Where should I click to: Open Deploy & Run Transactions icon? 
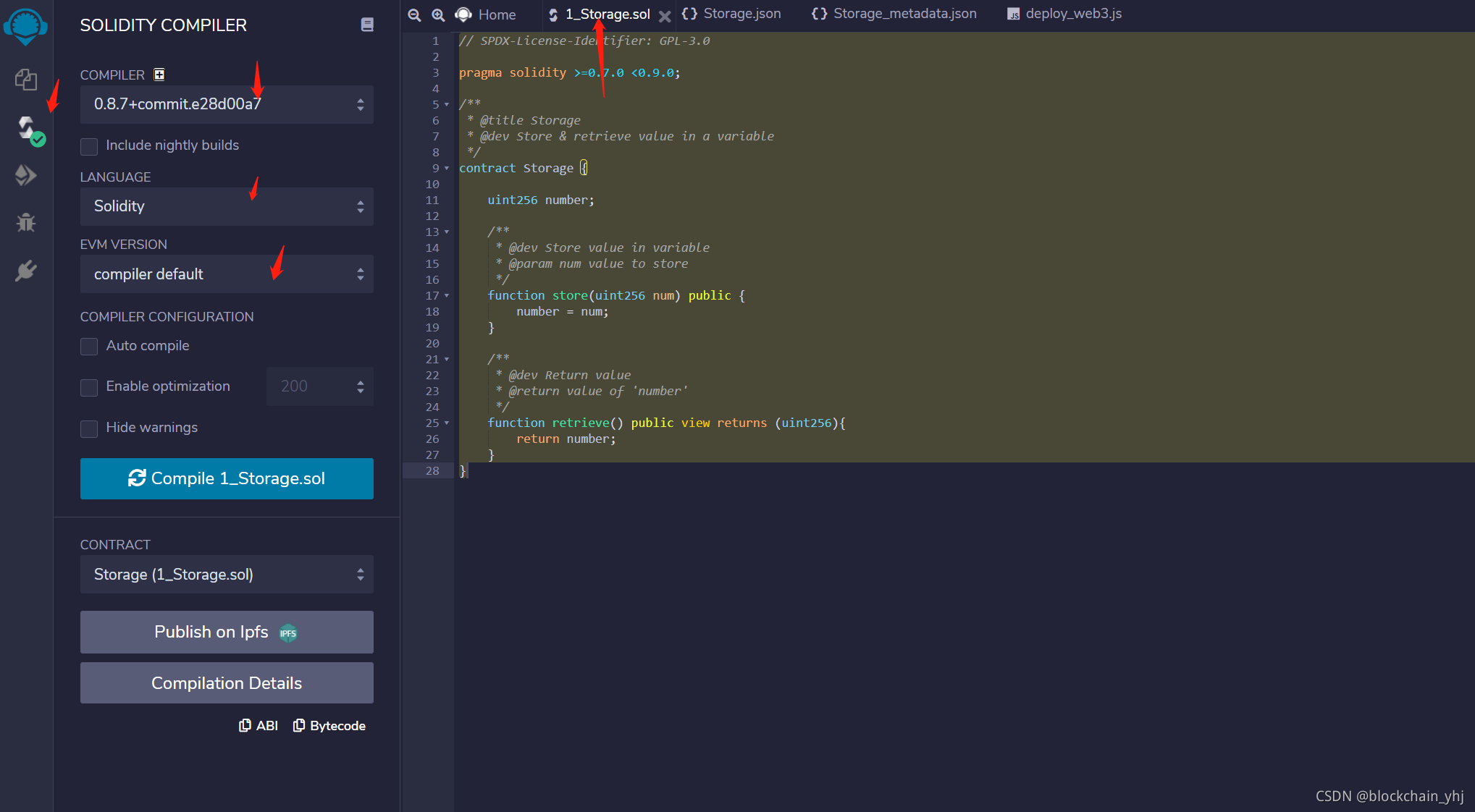pos(26,175)
